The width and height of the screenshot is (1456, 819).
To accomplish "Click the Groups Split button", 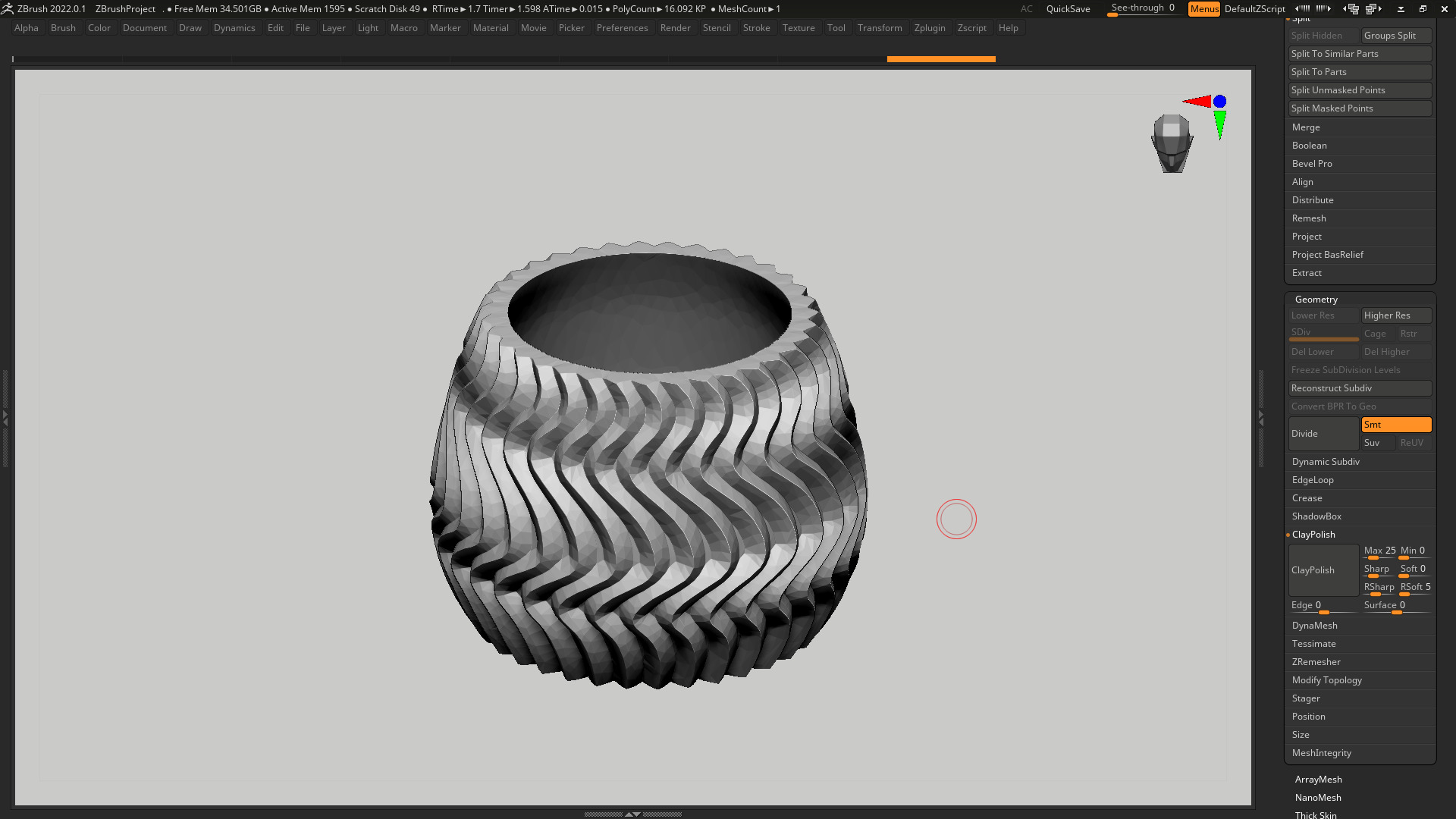I will click(1396, 36).
